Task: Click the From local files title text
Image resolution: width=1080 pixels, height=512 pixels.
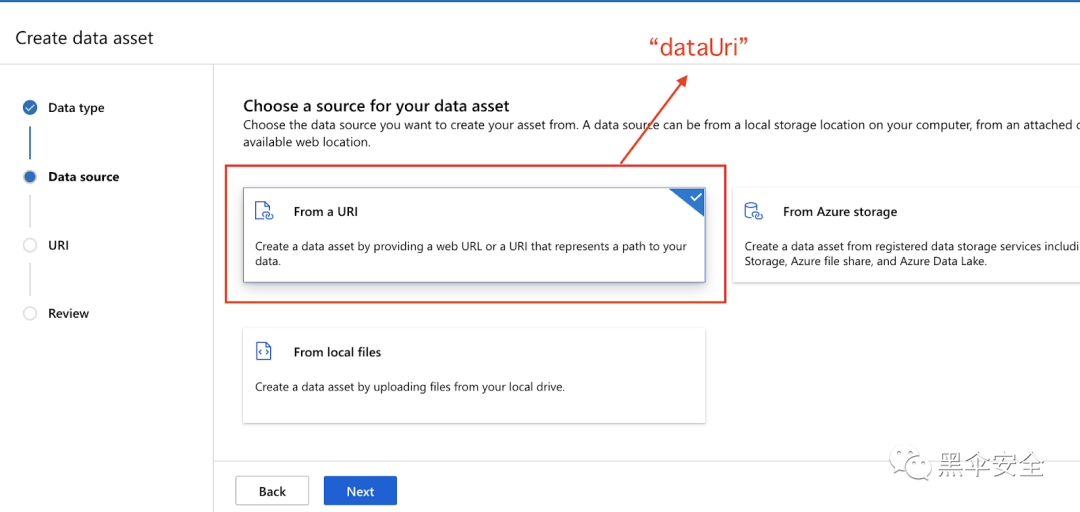Action: [337, 352]
